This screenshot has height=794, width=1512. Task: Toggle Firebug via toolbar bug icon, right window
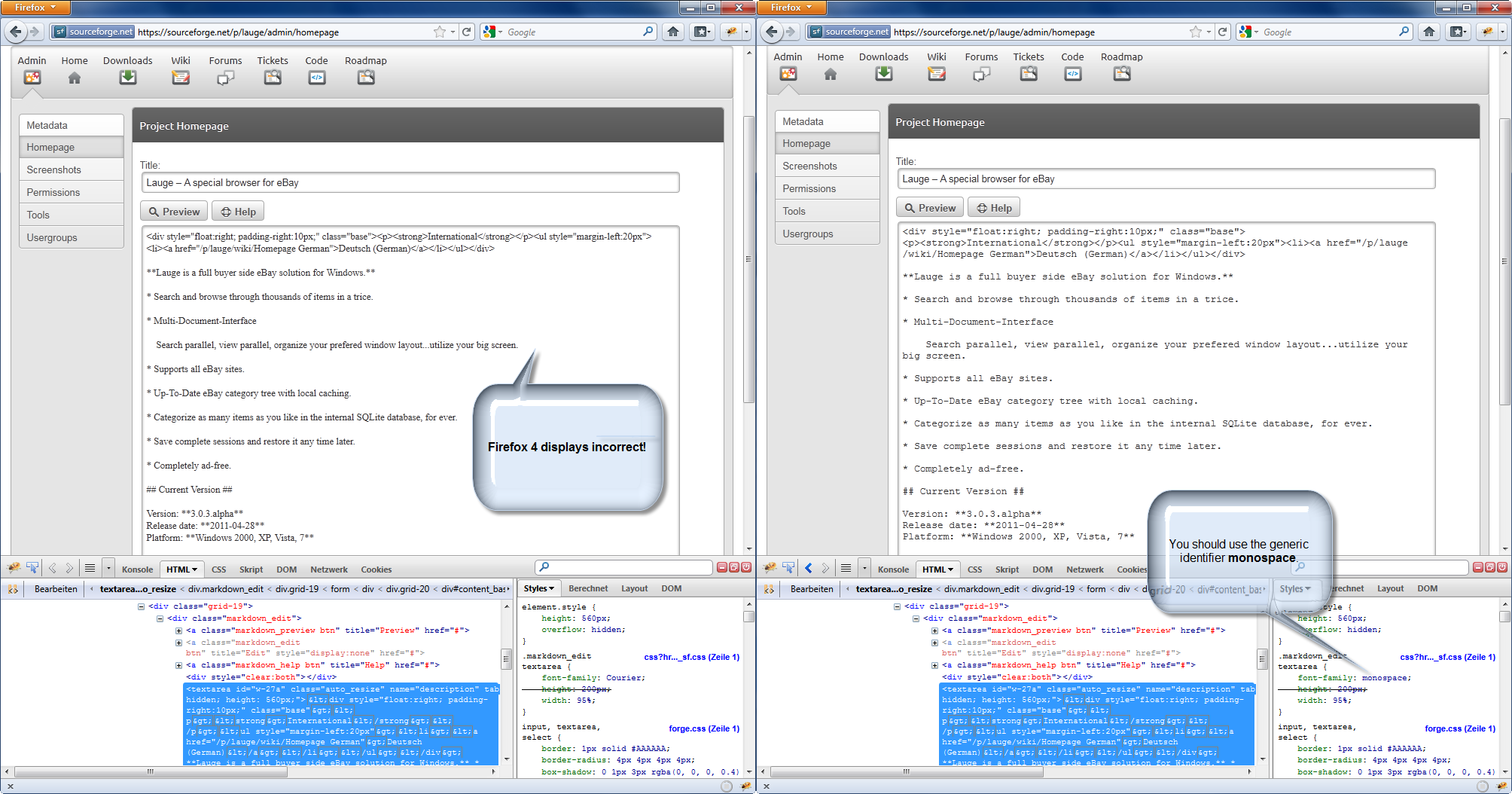[1487, 32]
